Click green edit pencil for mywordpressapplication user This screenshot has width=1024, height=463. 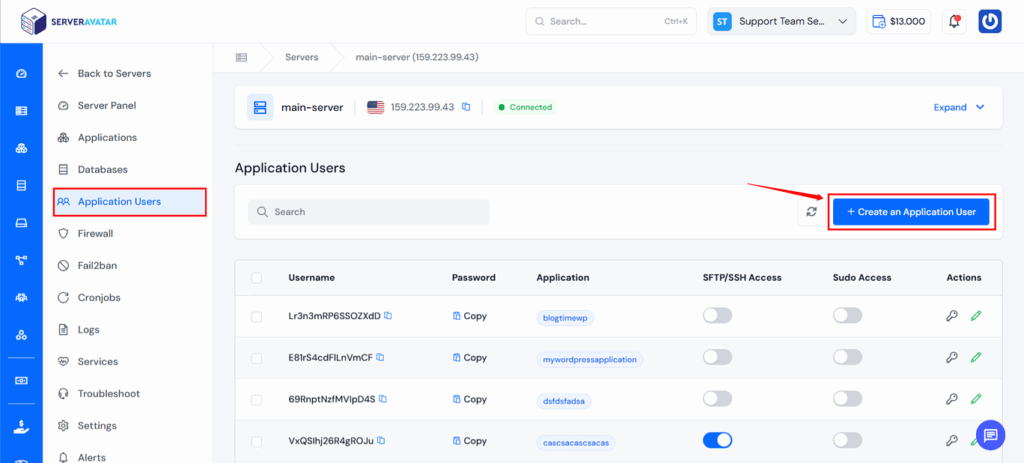pos(976,358)
